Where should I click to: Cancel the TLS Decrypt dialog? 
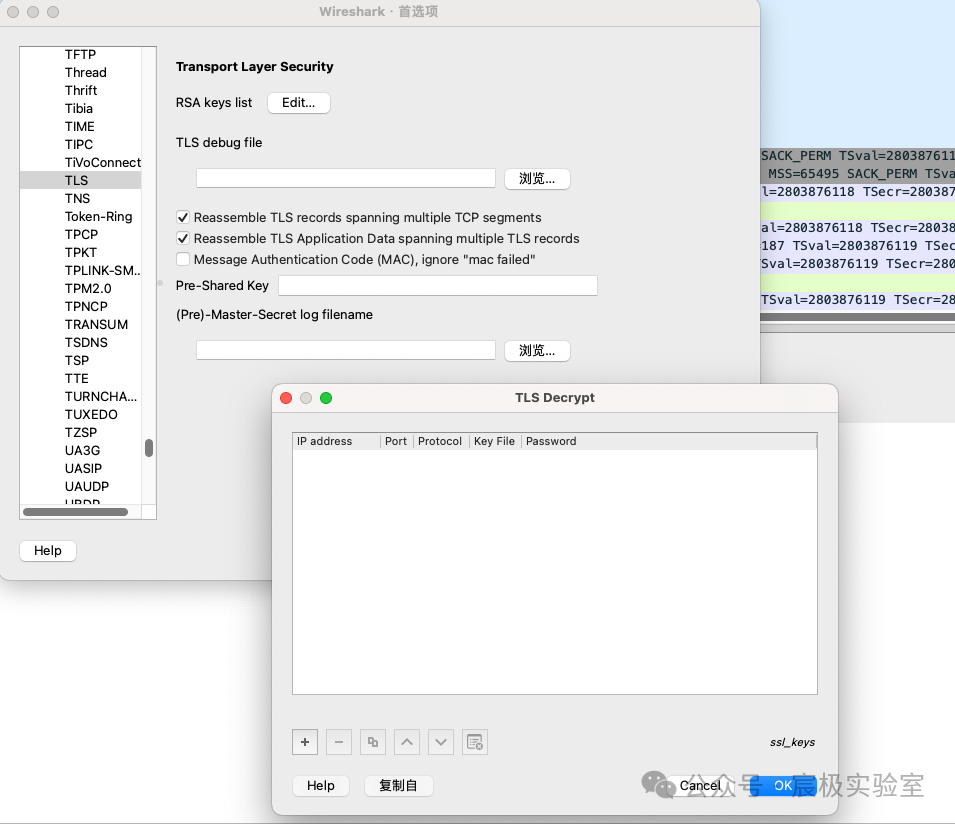pos(700,786)
